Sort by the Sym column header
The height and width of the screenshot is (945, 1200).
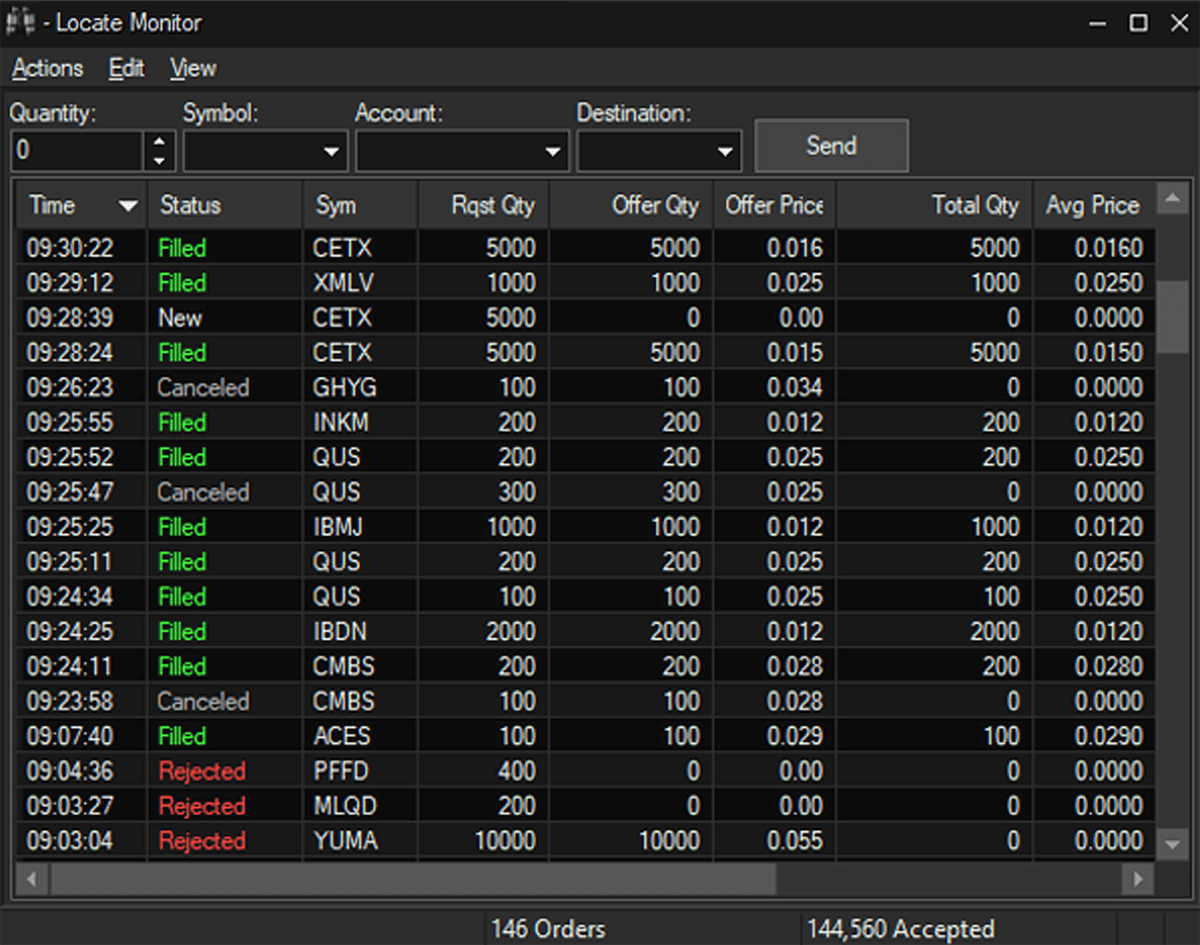pyautogui.click(x=360, y=205)
